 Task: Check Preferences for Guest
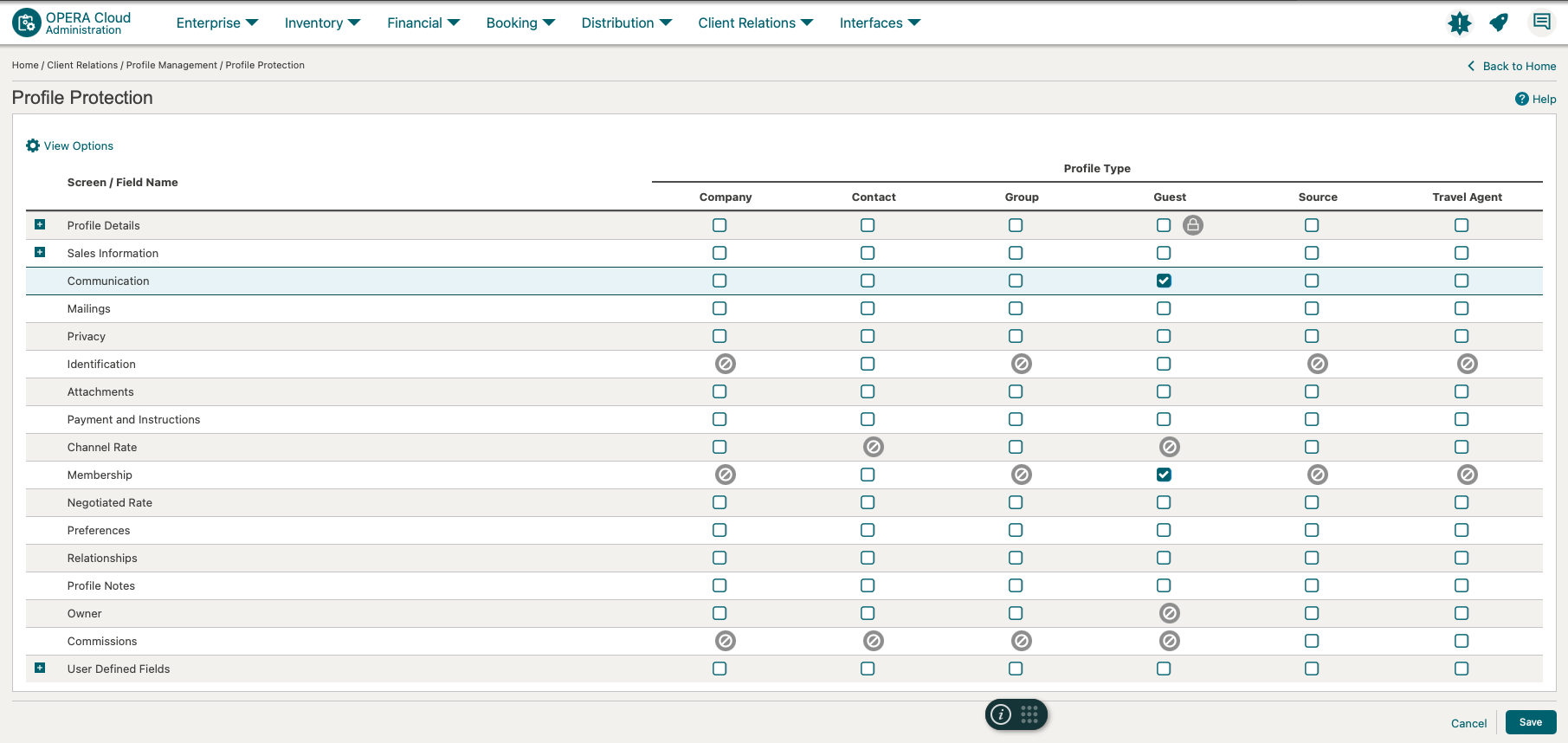pos(1164,530)
